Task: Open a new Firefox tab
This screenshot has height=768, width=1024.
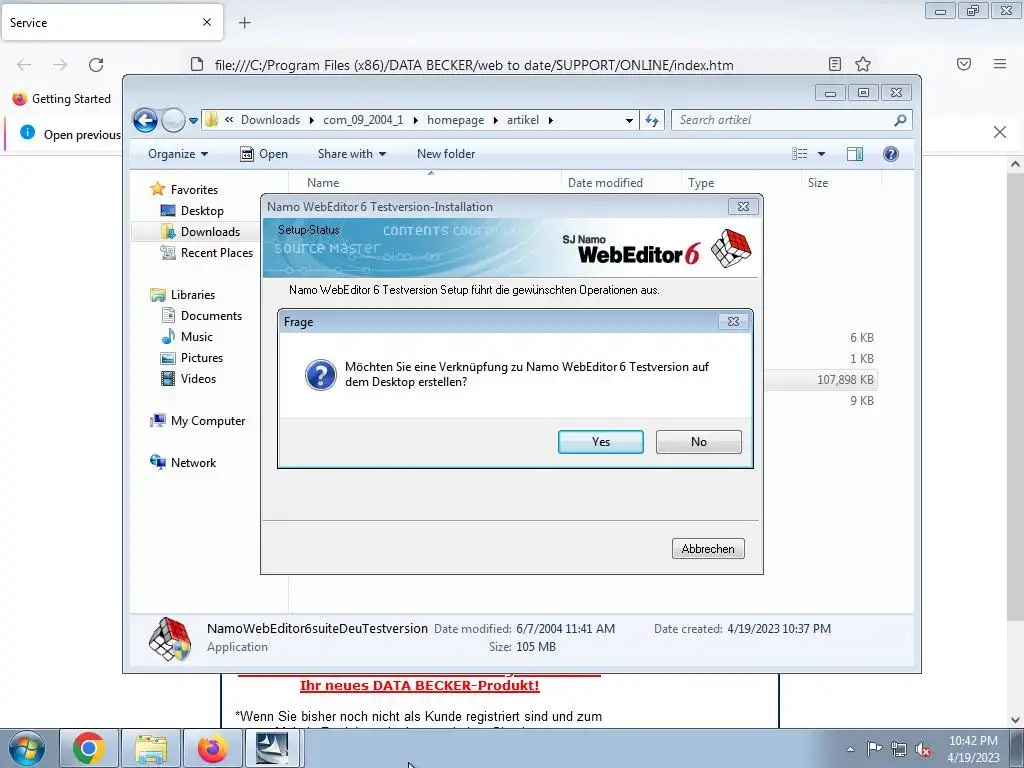Action: tap(244, 23)
